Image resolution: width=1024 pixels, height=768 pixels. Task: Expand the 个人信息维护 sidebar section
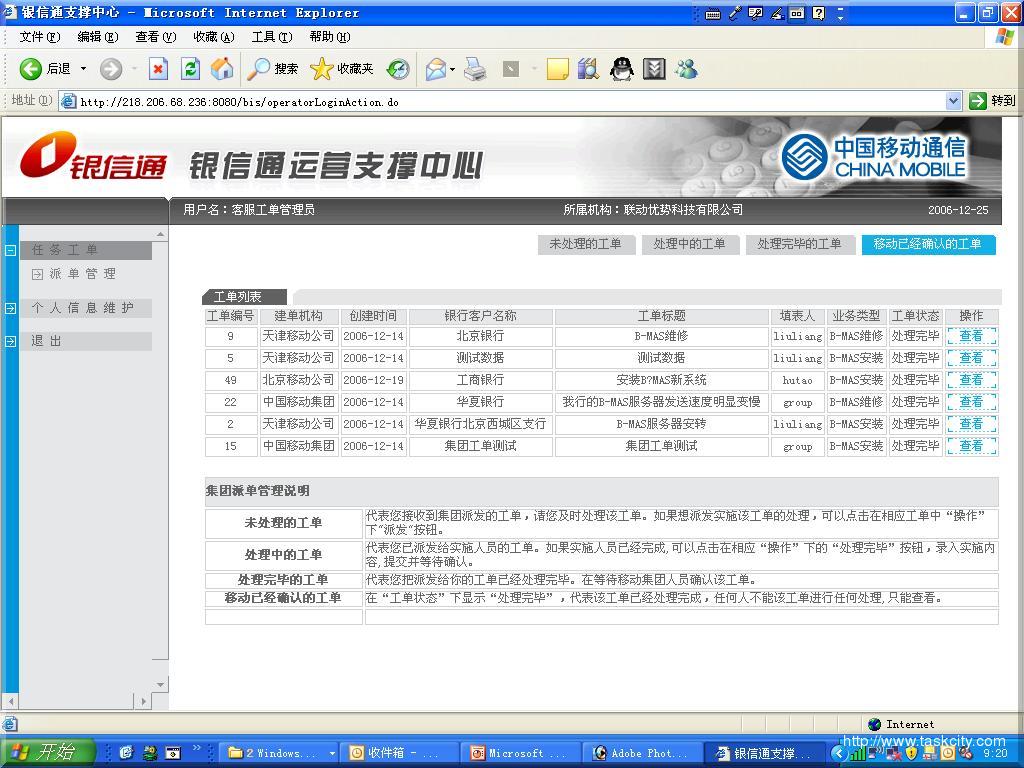[10, 308]
